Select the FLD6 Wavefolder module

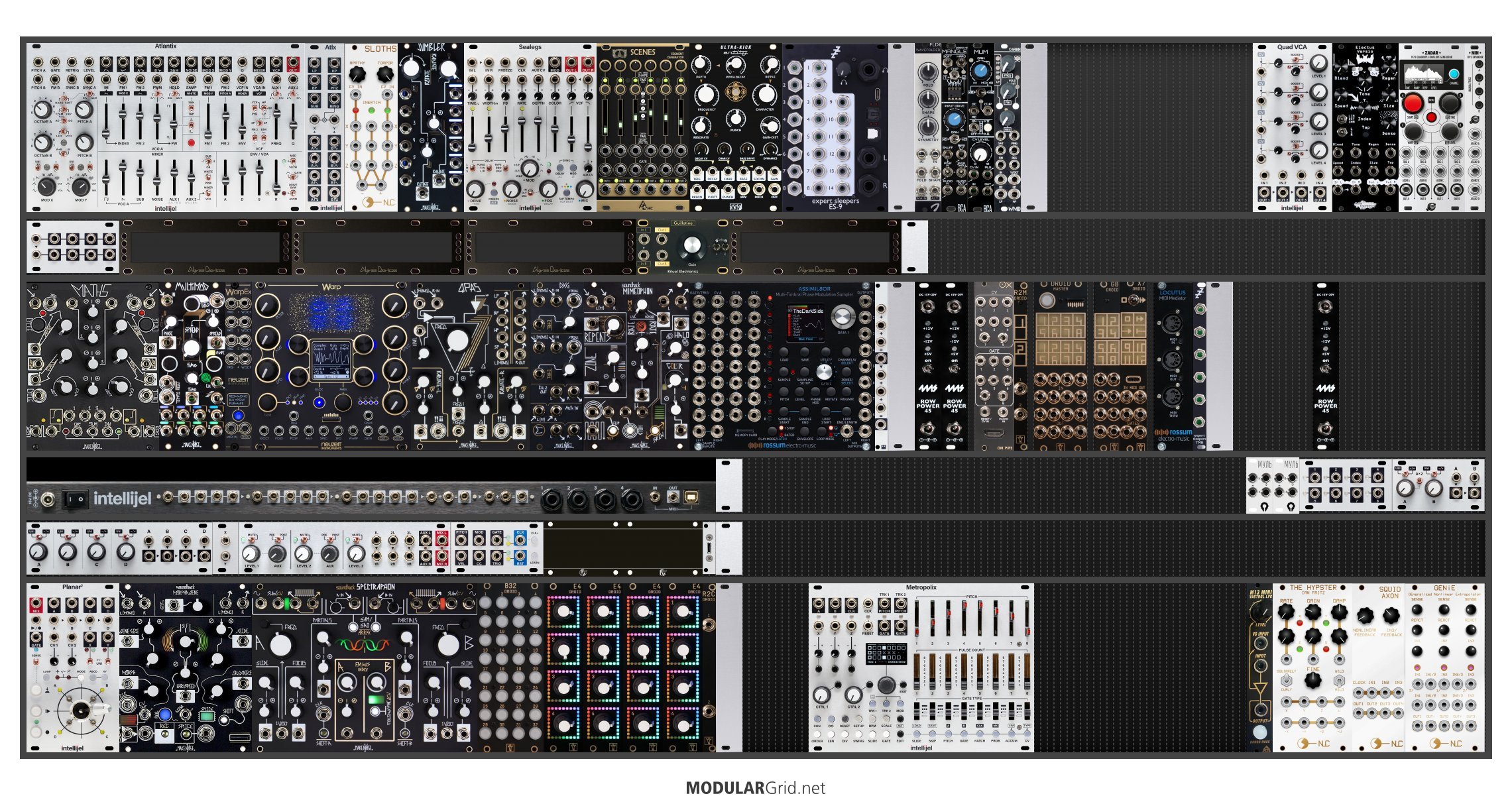pos(928,128)
